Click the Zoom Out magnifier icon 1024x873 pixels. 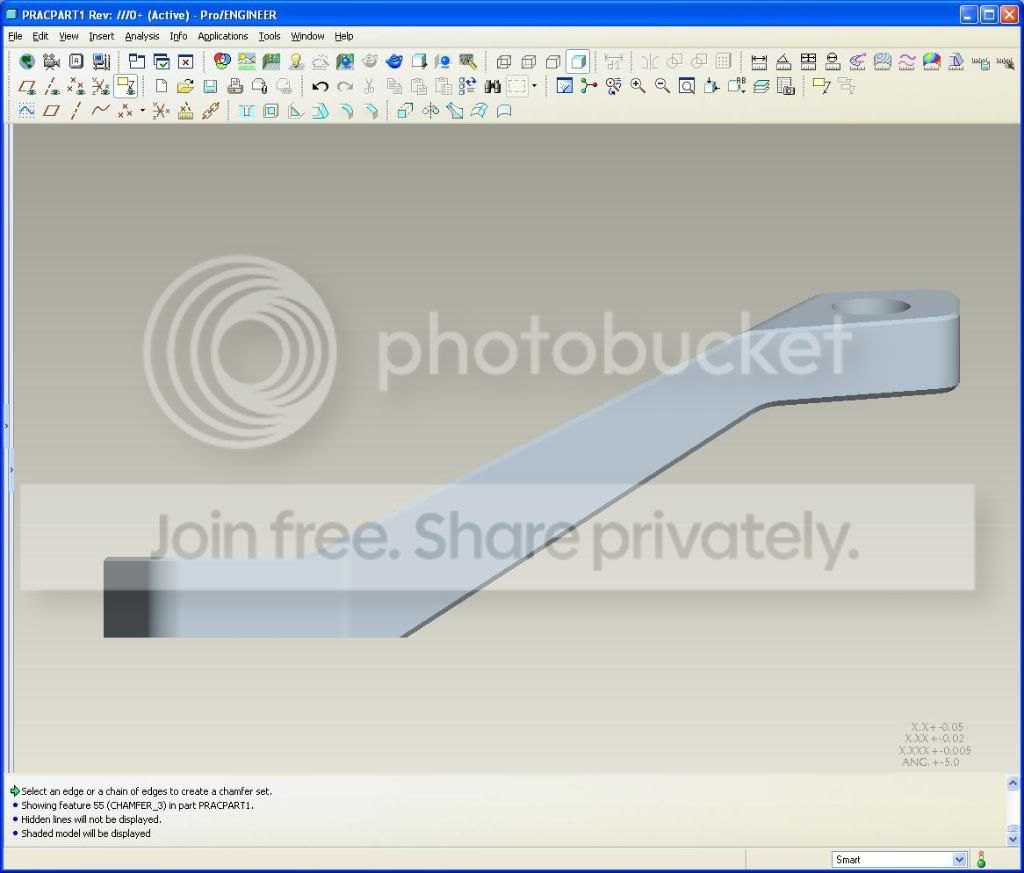coord(662,86)
